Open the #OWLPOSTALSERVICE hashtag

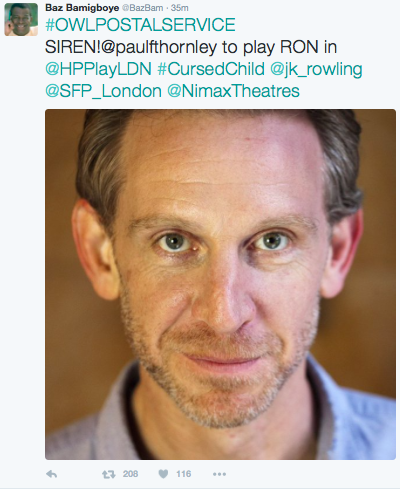140,25
